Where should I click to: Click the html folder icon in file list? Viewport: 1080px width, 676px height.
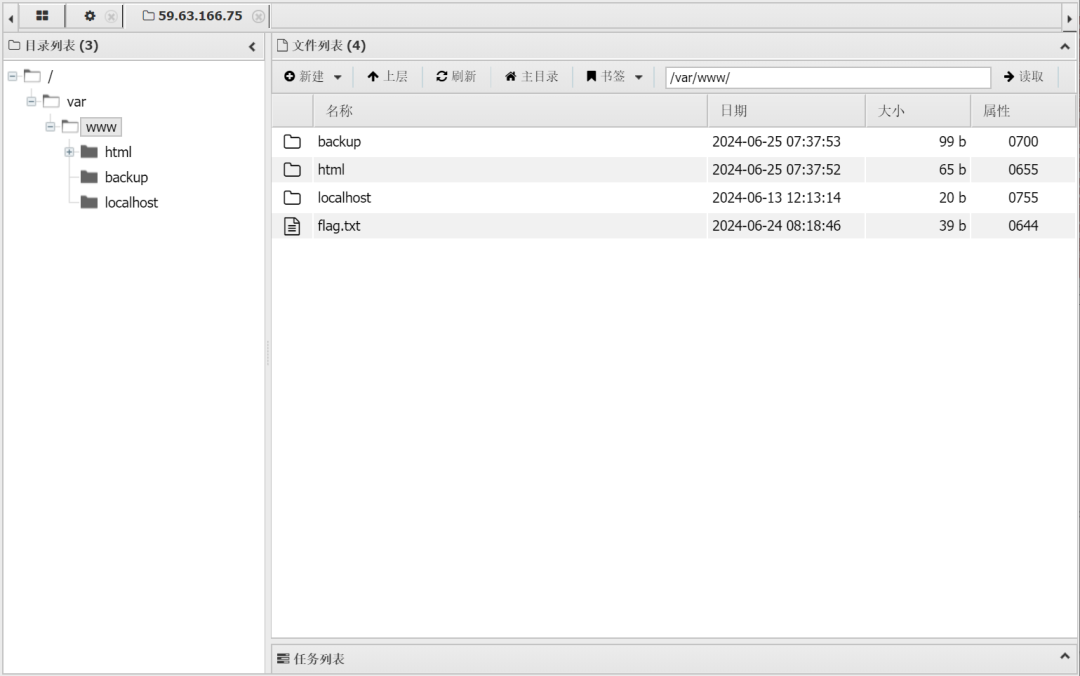click(292, 170)
